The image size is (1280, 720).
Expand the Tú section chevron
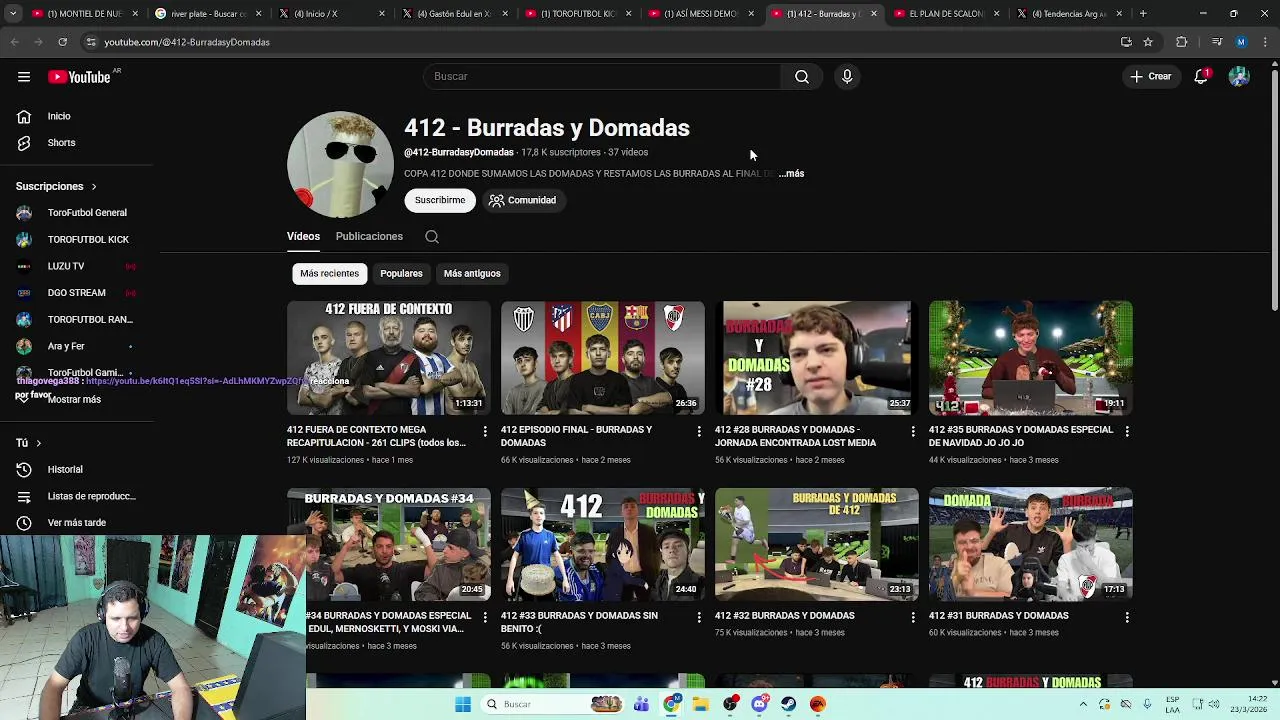(38, 443)
